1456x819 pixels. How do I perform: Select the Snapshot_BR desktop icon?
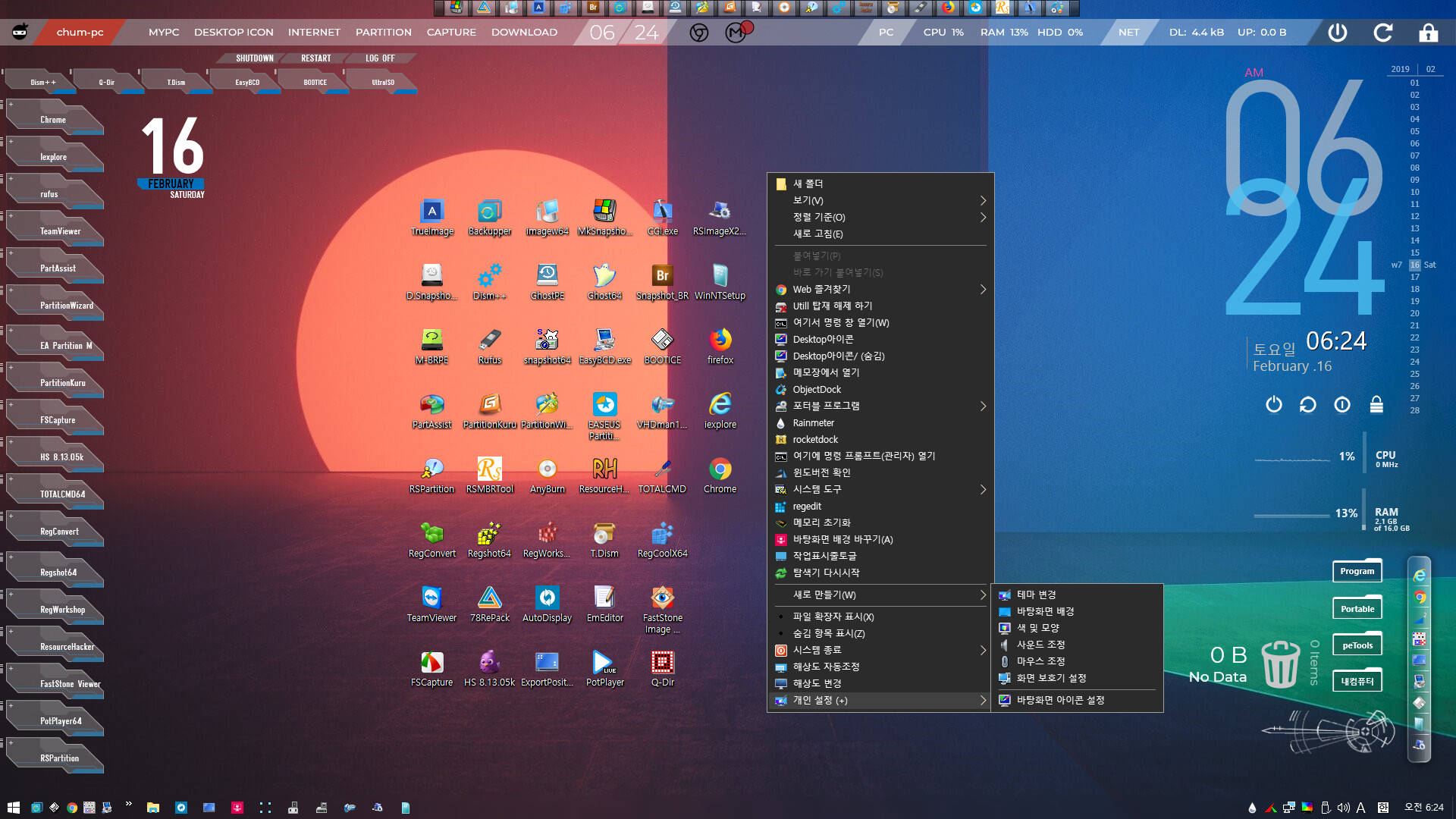662,282
